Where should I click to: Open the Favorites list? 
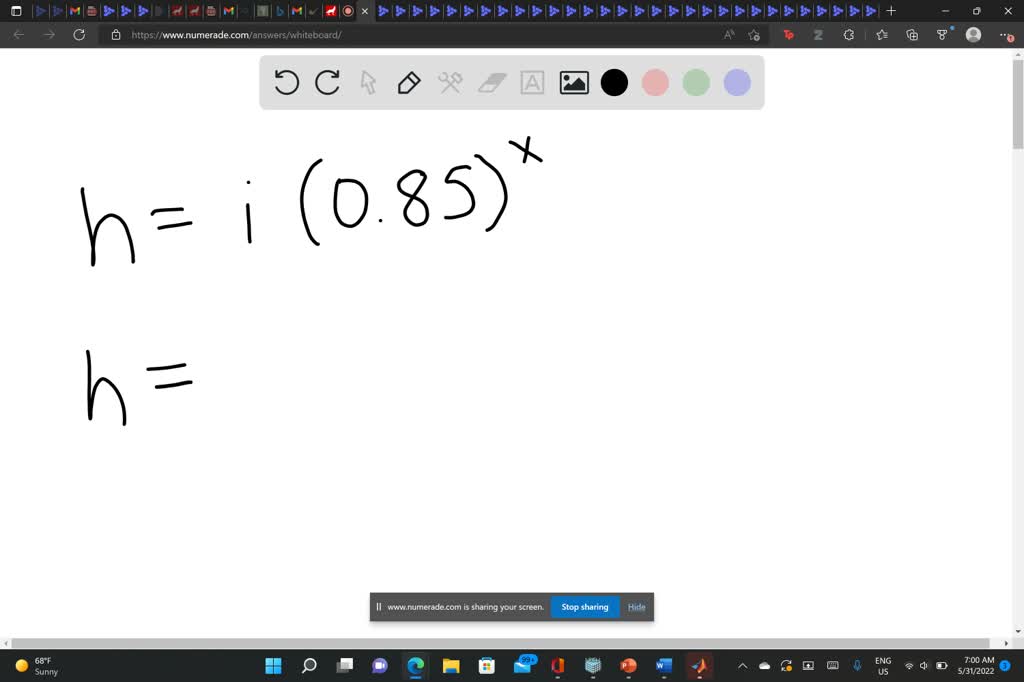pyautogui.click(x=882, y=35)
